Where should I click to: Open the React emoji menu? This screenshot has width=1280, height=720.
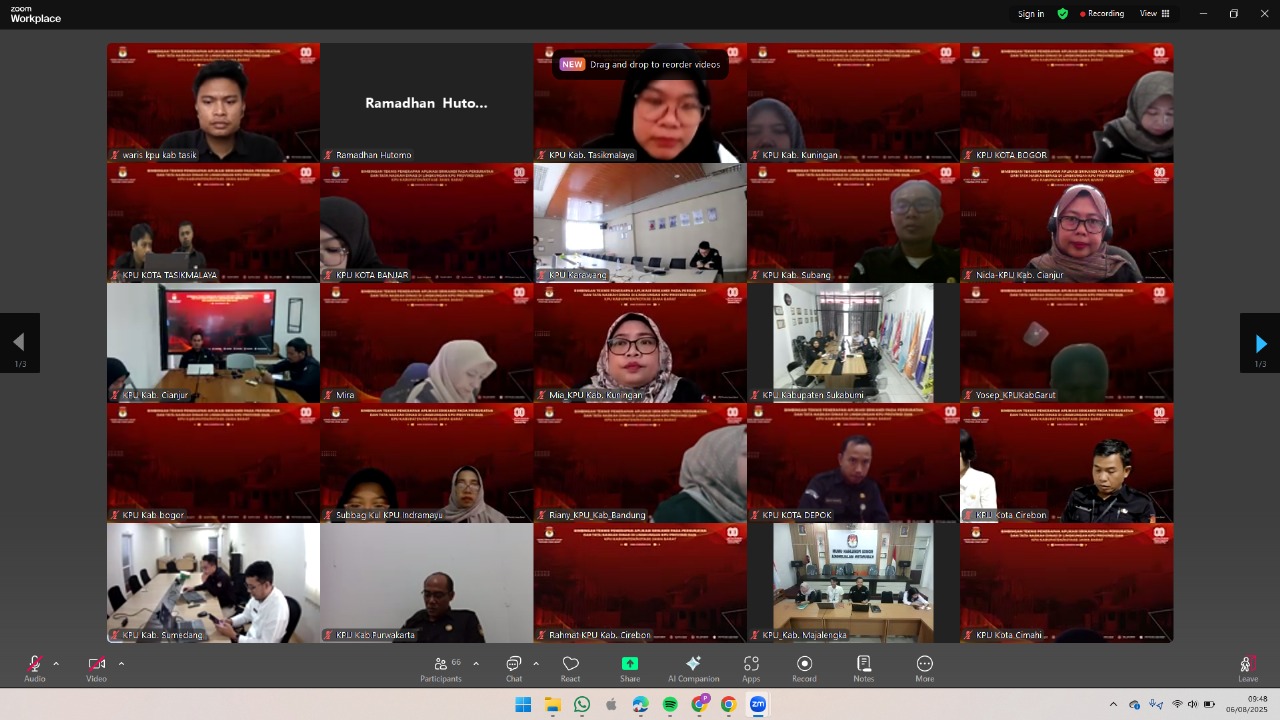[x=570, y=668]
